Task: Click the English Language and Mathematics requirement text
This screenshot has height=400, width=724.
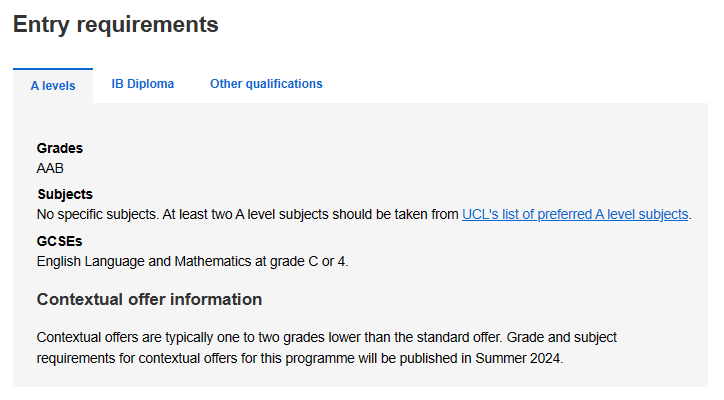Action: click(x=192, y=261)
